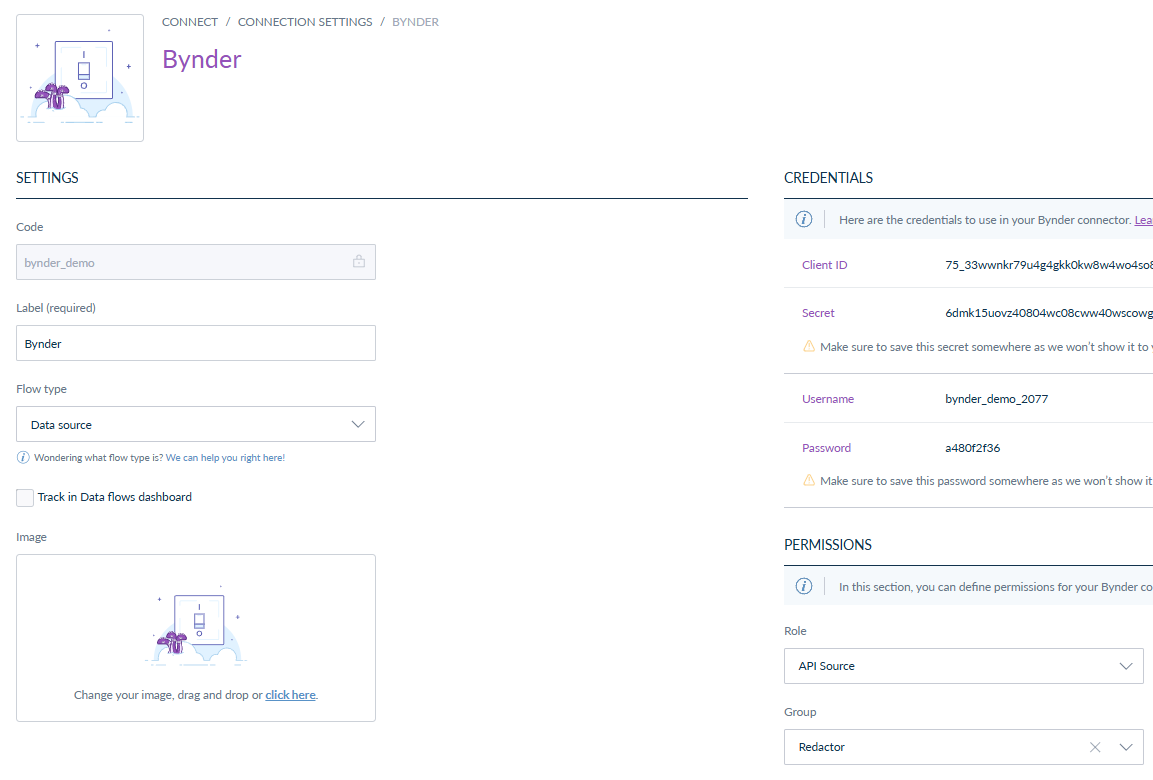Screen dimensions: 1153x780
Task: Click the 'We can help you right here!' link
Action: 225,457
